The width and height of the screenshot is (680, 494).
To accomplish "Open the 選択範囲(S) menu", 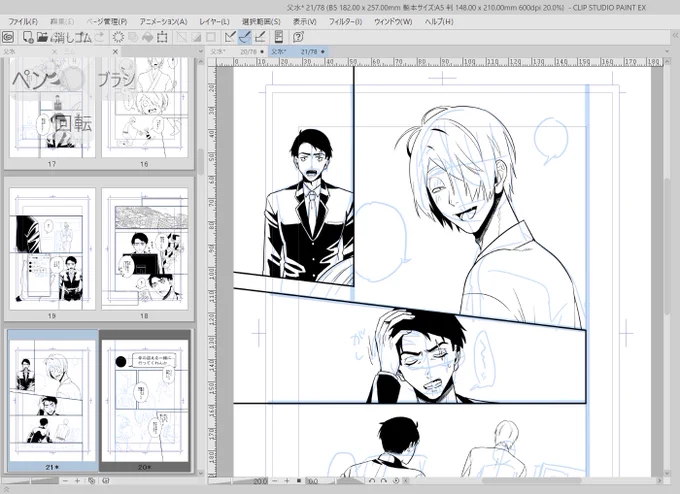I will [x=261, y=21].
